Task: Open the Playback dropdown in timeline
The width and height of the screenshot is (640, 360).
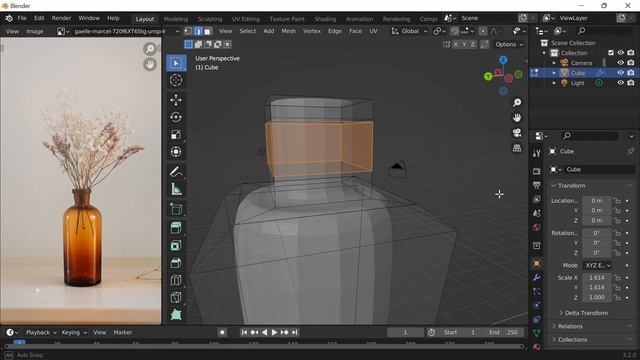Action: click(x=41, y=333)
